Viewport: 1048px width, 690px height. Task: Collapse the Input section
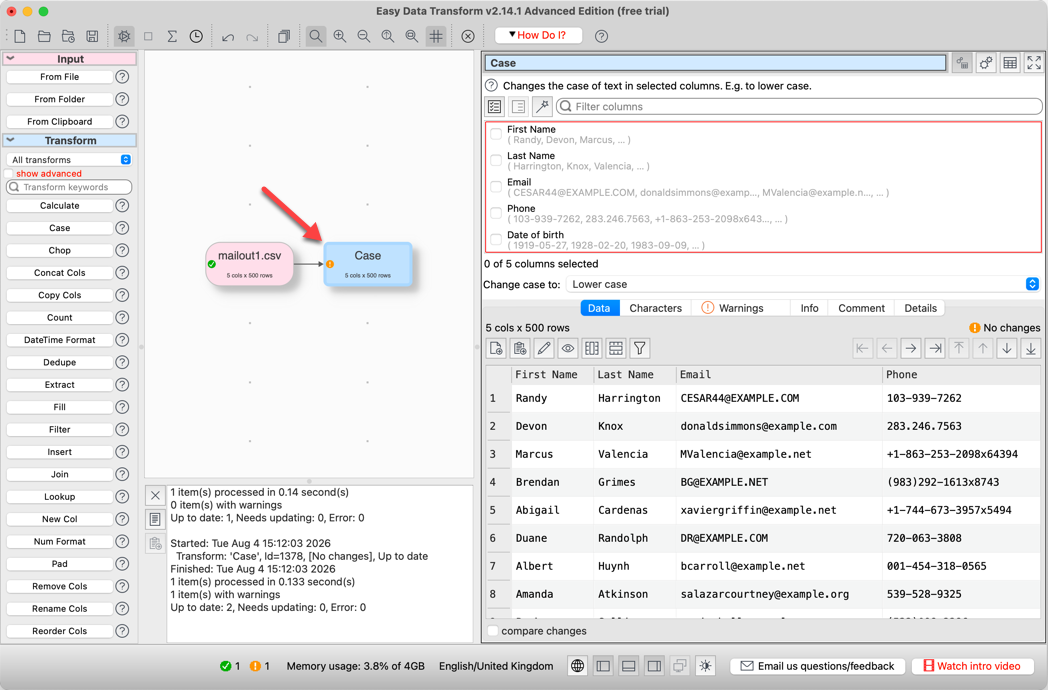click(x=11, y=59)
